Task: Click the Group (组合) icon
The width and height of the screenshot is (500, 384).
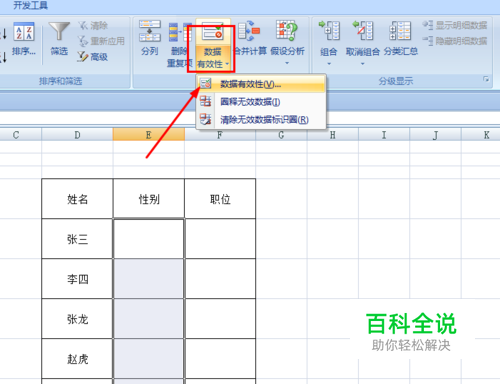Action: [329, 31]
